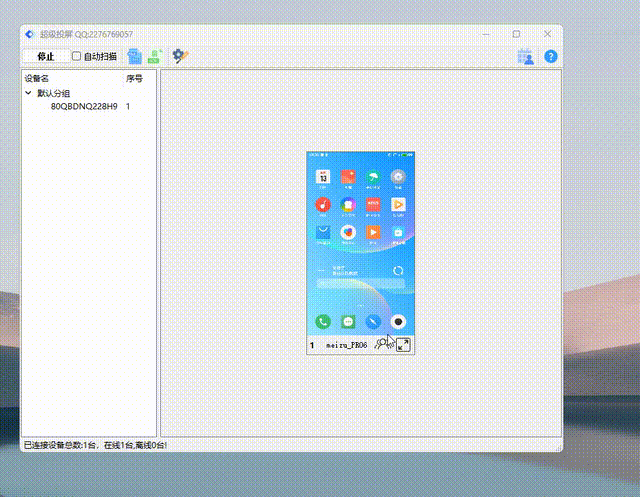Viewport: 640px width, 497px height.
Task: Tap the light-blue bag app in third row
Action: coord(398,232)
